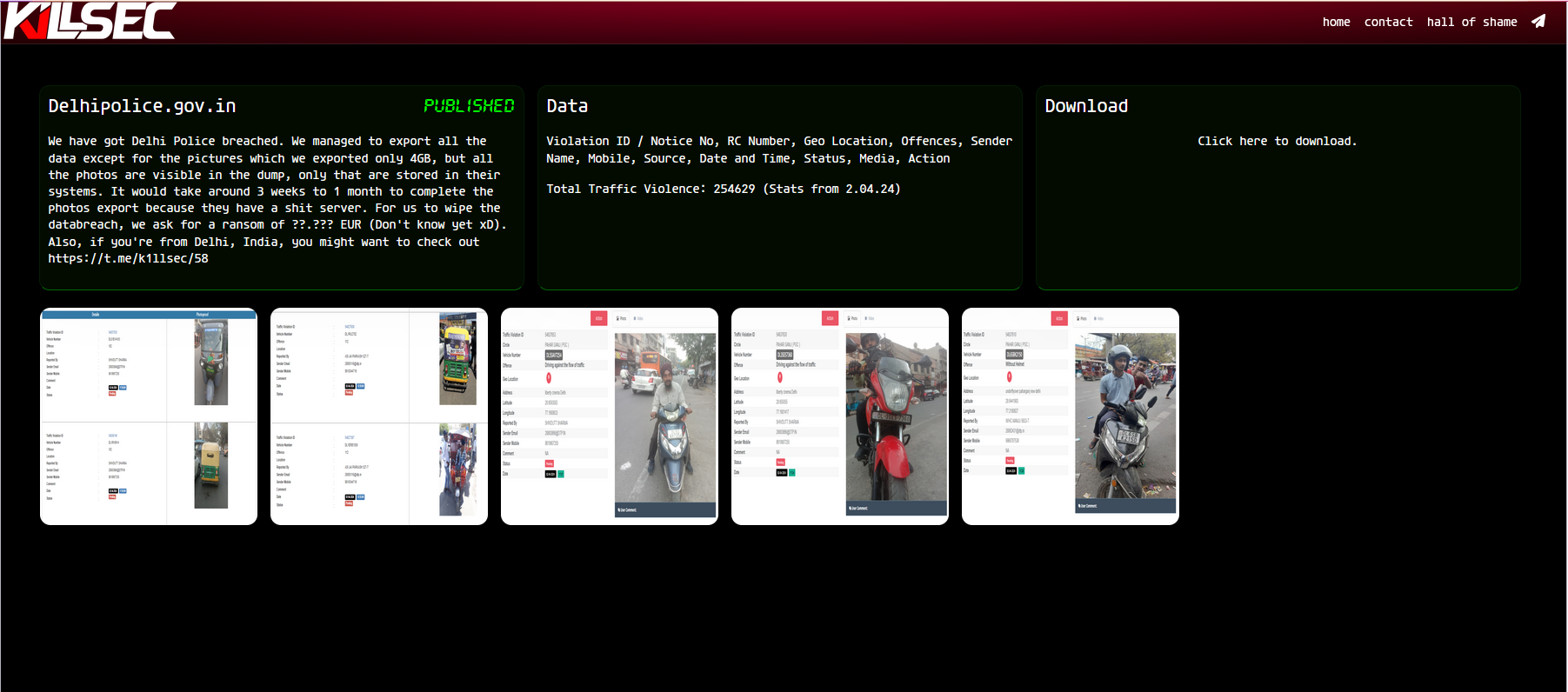Open the Telegram paper plane icon
The width and height of the screenshot is (1568, 692).
point(1538,22)
